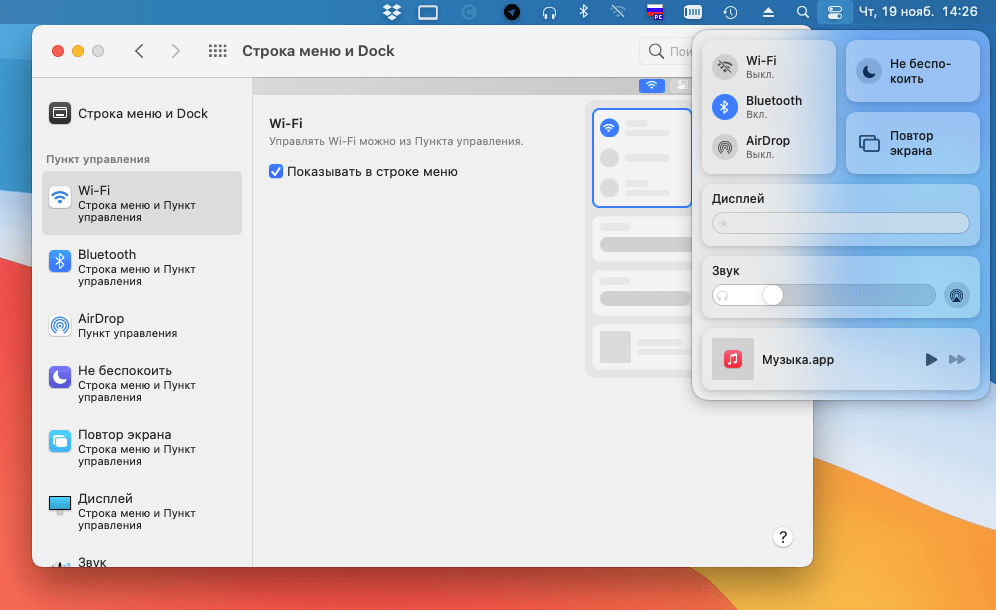Screen dimensions: 996x610
Task: Click the headphones icon in menu bar
Action: (549, 12)
